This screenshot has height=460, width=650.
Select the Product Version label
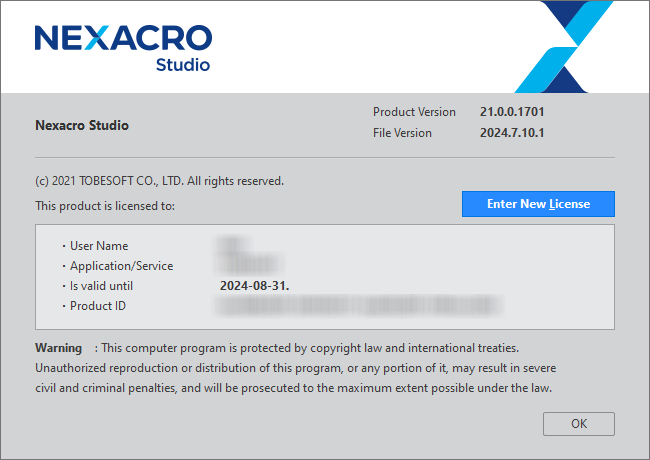point(414,112)
